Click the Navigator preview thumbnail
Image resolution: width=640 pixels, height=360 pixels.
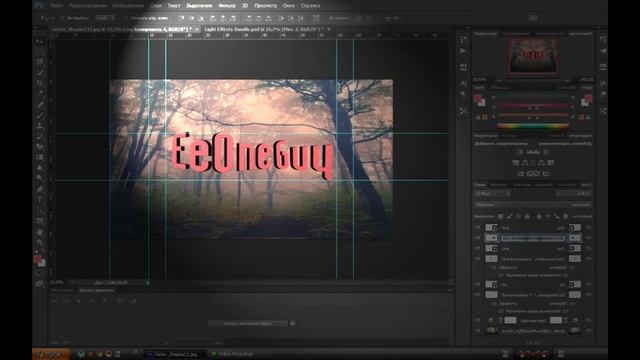coord(533,56)
